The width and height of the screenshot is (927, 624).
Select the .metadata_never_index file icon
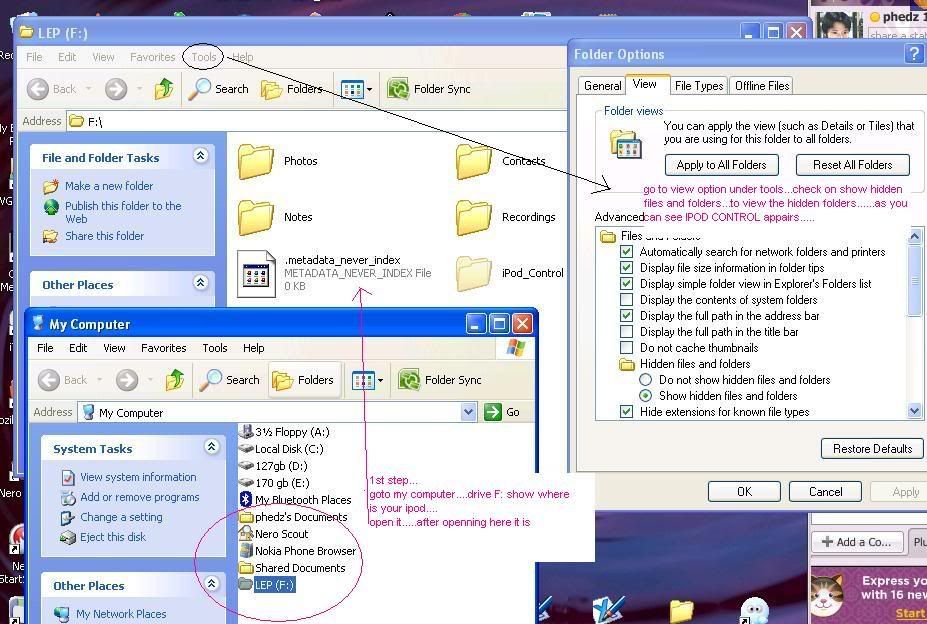[x=256, y=273]
